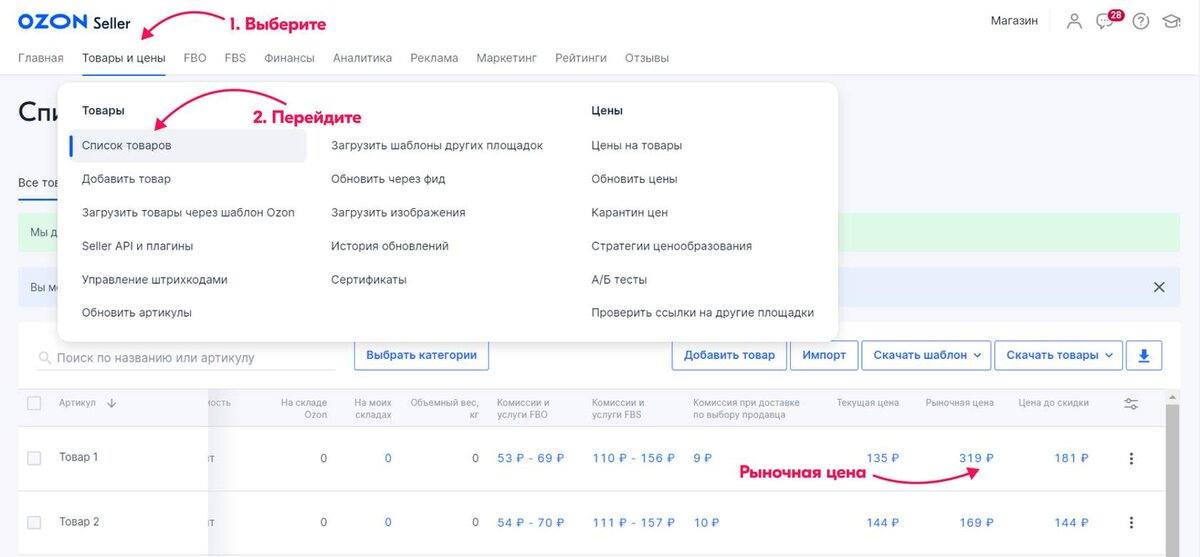Open the FBO menu tab

195,58
